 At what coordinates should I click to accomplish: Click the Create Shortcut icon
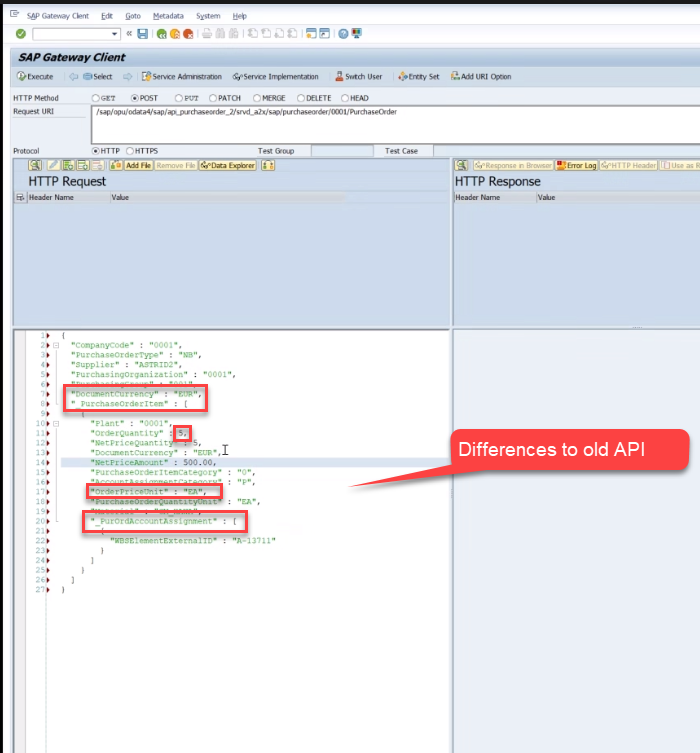coord(325,34)
